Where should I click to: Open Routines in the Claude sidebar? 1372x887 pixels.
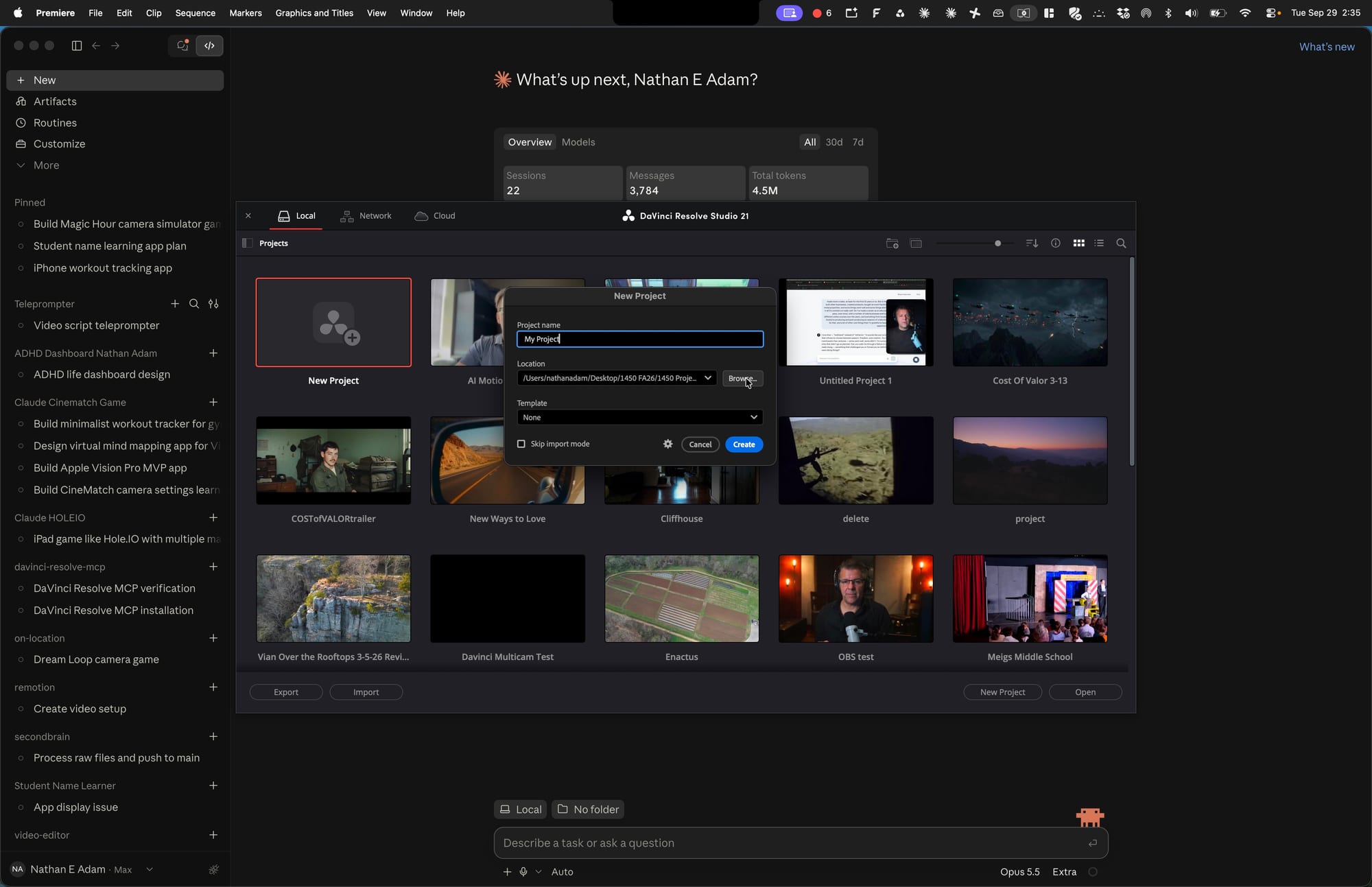pos(115,123)
